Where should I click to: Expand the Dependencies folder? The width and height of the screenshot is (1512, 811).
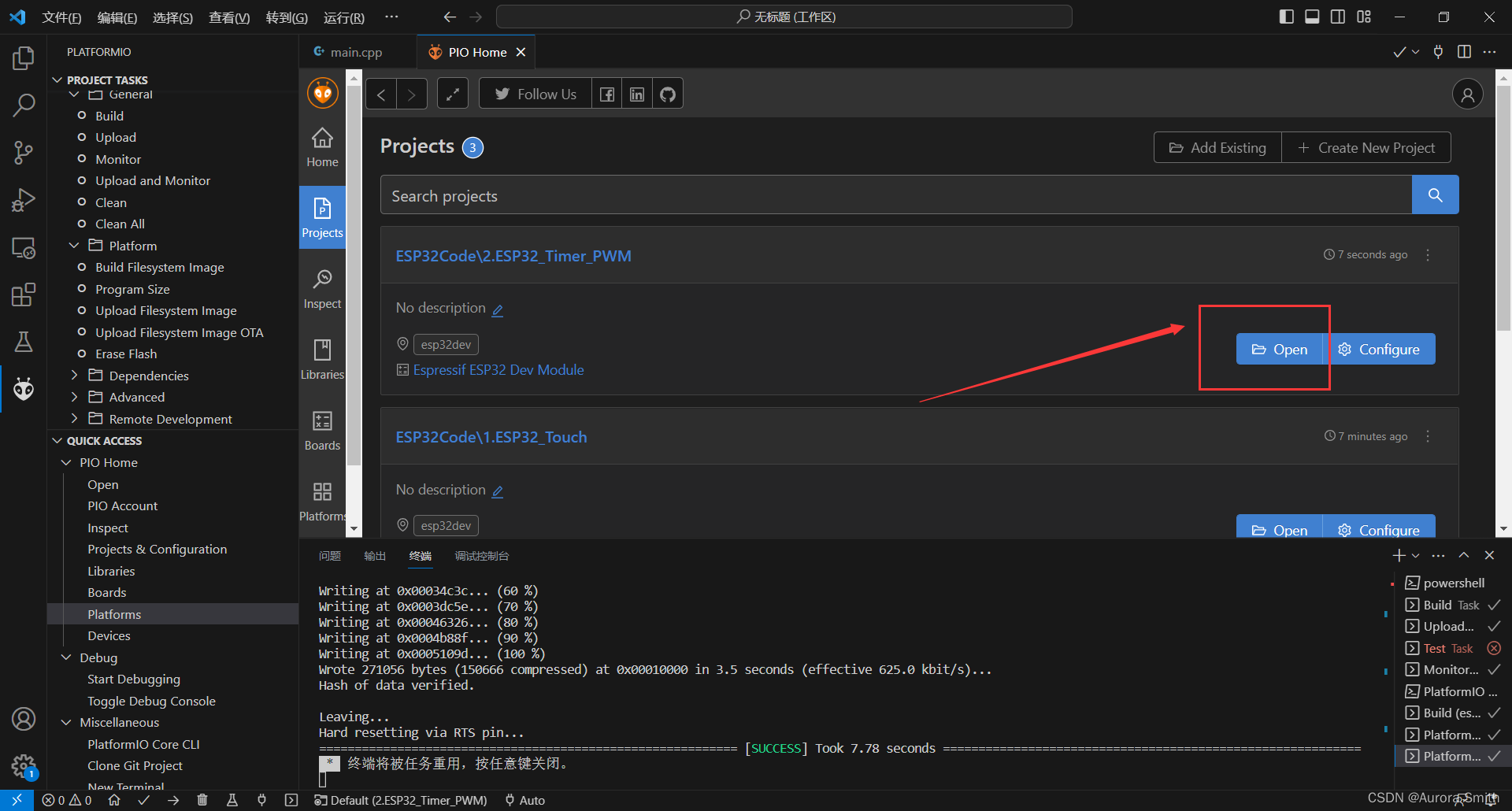click(74, 375)
